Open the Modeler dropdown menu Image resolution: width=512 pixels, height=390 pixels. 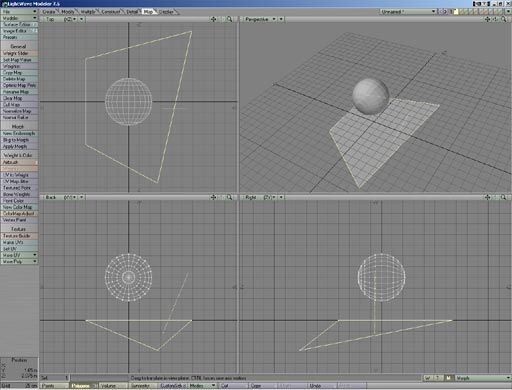[x=19, y=18]
